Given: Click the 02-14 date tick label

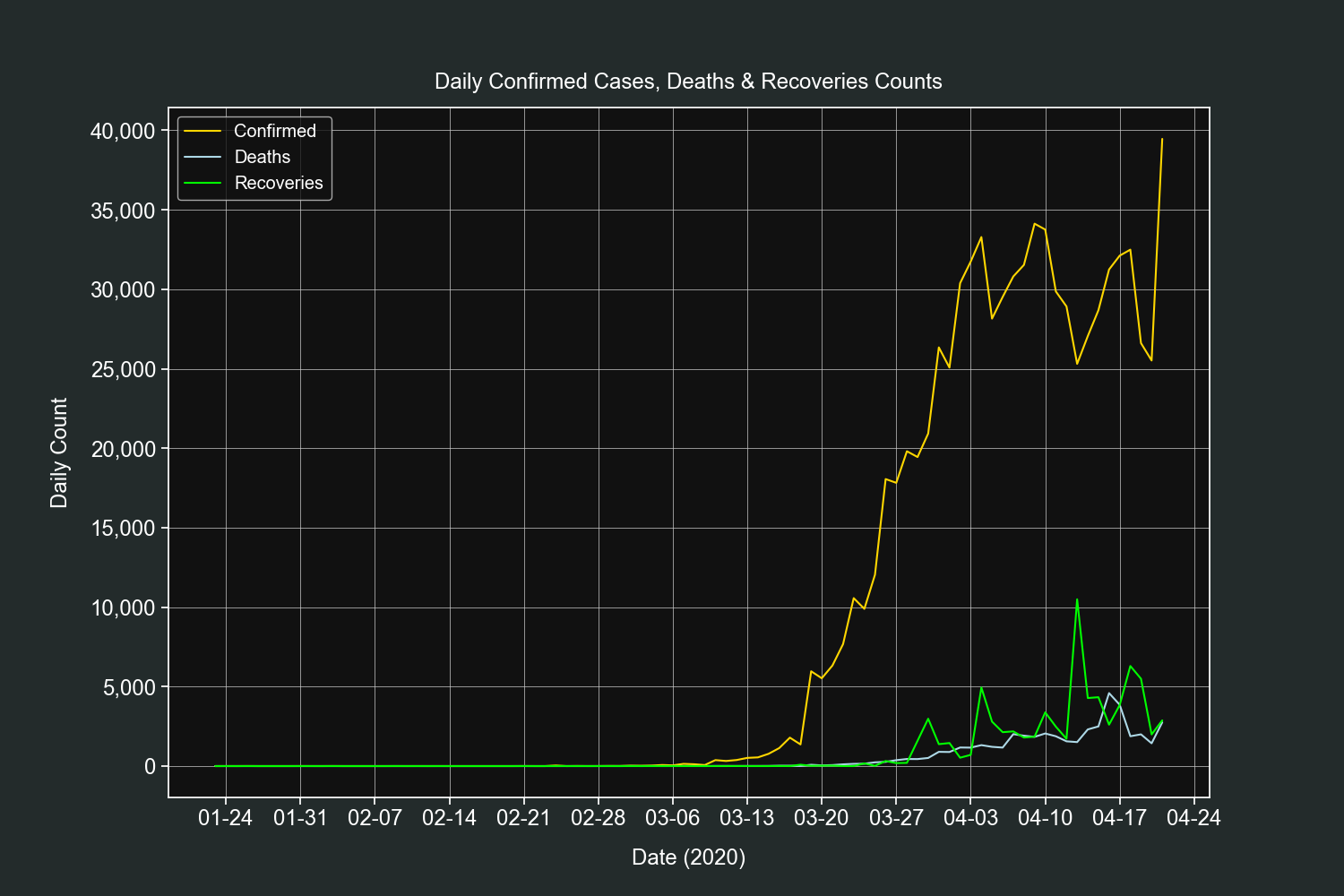Looking at the screenshot, I should click(449, 818).
